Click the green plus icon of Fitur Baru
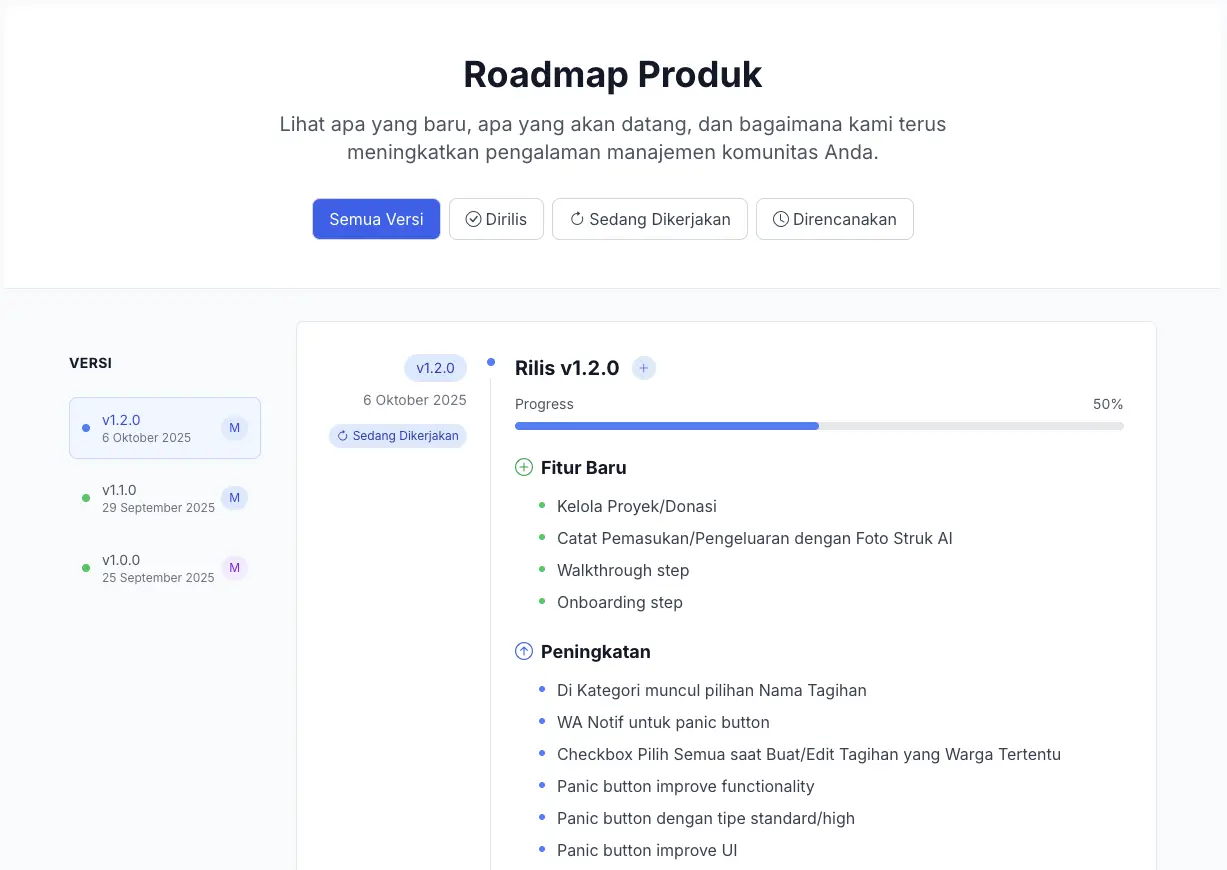The image size is (1227, 870). coord(524,467)
